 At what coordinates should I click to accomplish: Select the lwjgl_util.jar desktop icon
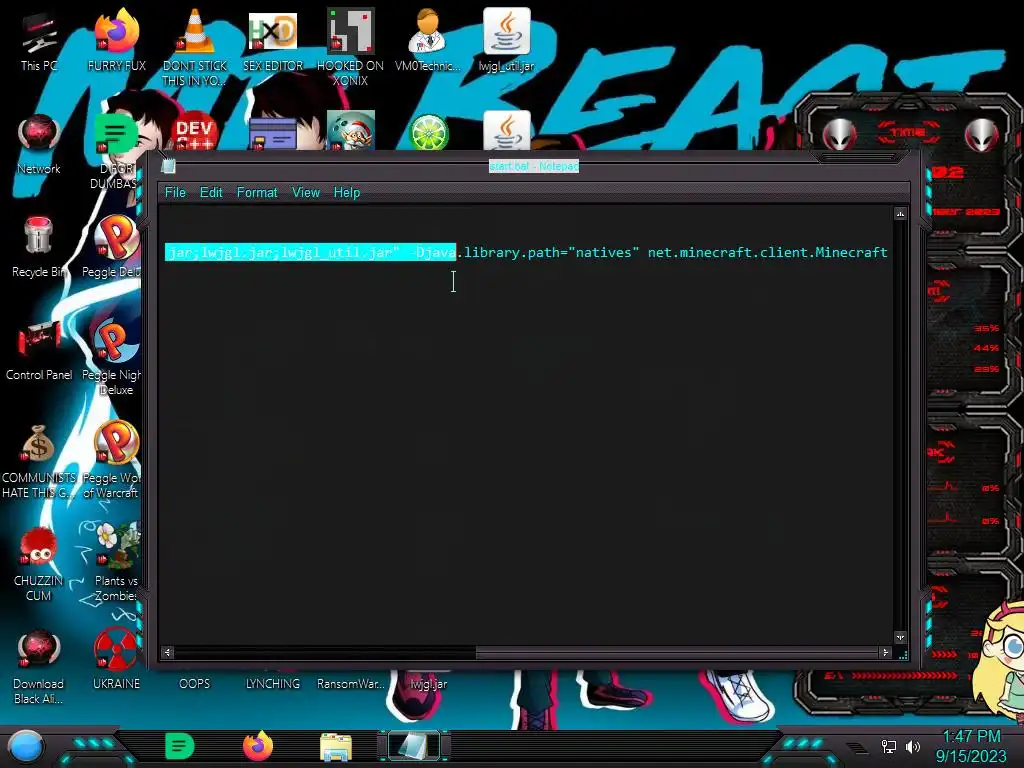507,40
